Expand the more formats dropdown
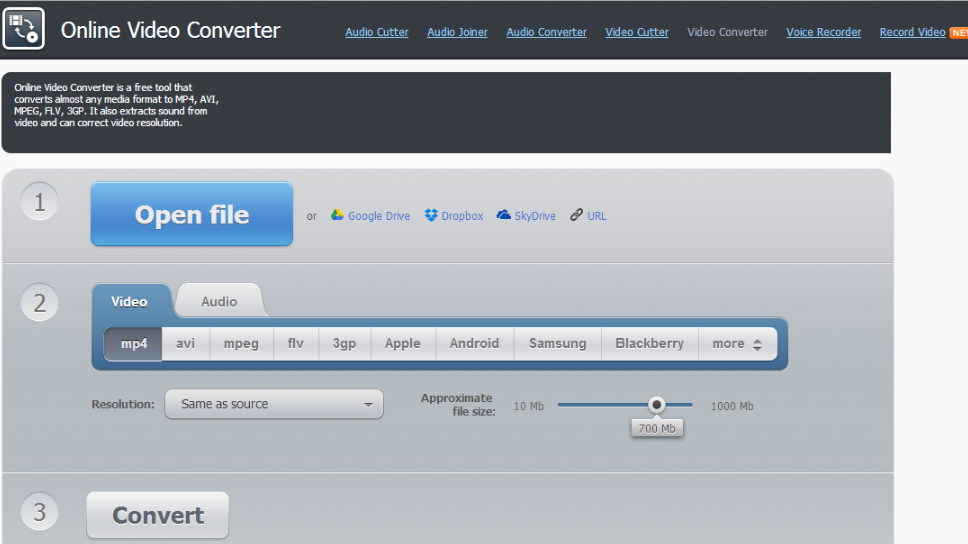Viewport: 968px width, 544px height. click(737, 343)
